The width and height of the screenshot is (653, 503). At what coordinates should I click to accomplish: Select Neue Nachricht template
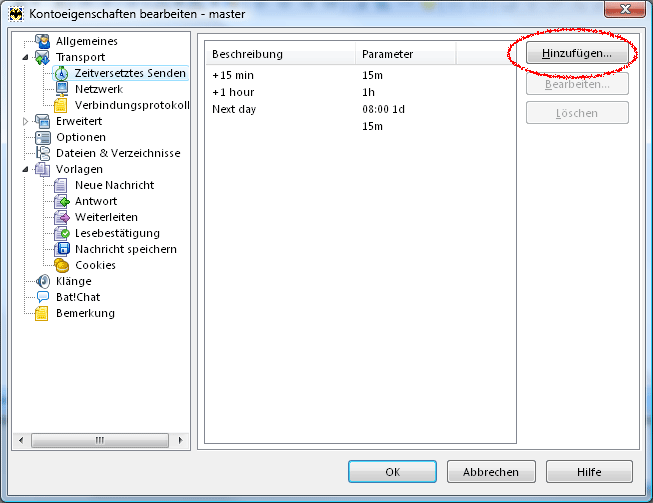click(115, 185)
